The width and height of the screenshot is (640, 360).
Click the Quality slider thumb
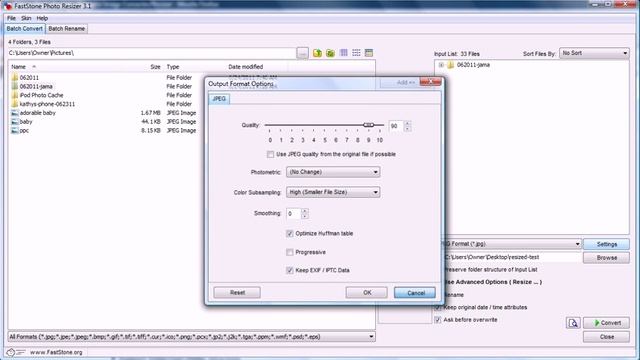(369, 125)
